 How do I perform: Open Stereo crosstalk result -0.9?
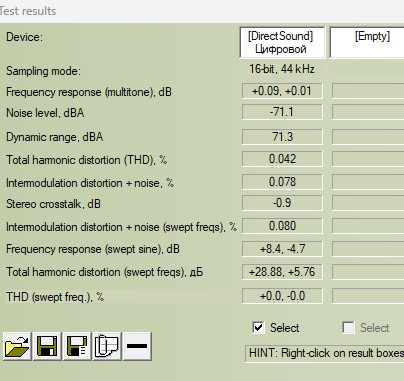[282, 203]
